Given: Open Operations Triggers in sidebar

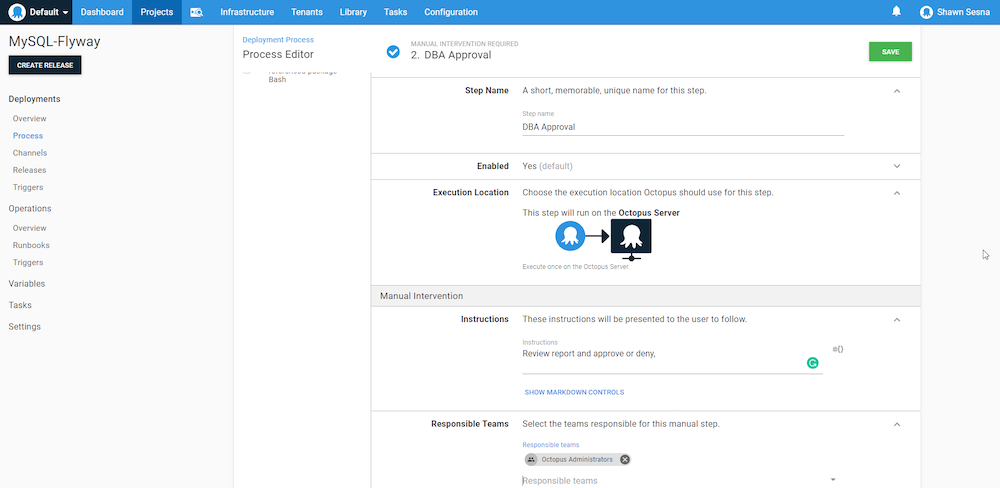Looking at the screenshot, I should 28,262.
